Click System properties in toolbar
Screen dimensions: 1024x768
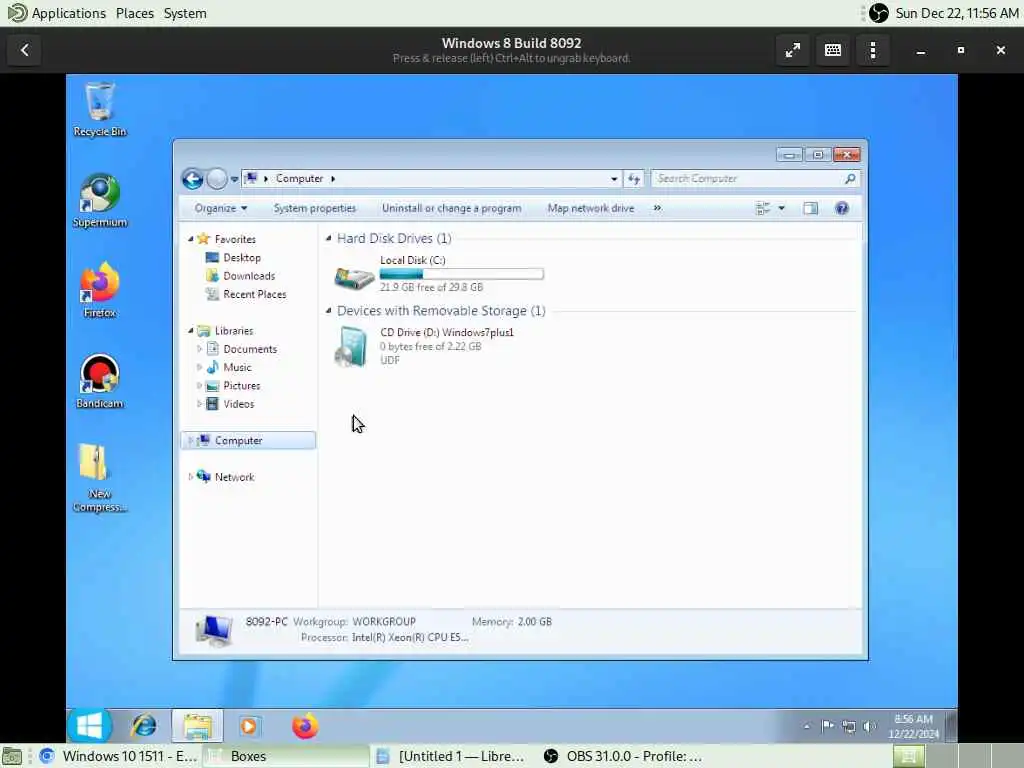click(314, 208)
